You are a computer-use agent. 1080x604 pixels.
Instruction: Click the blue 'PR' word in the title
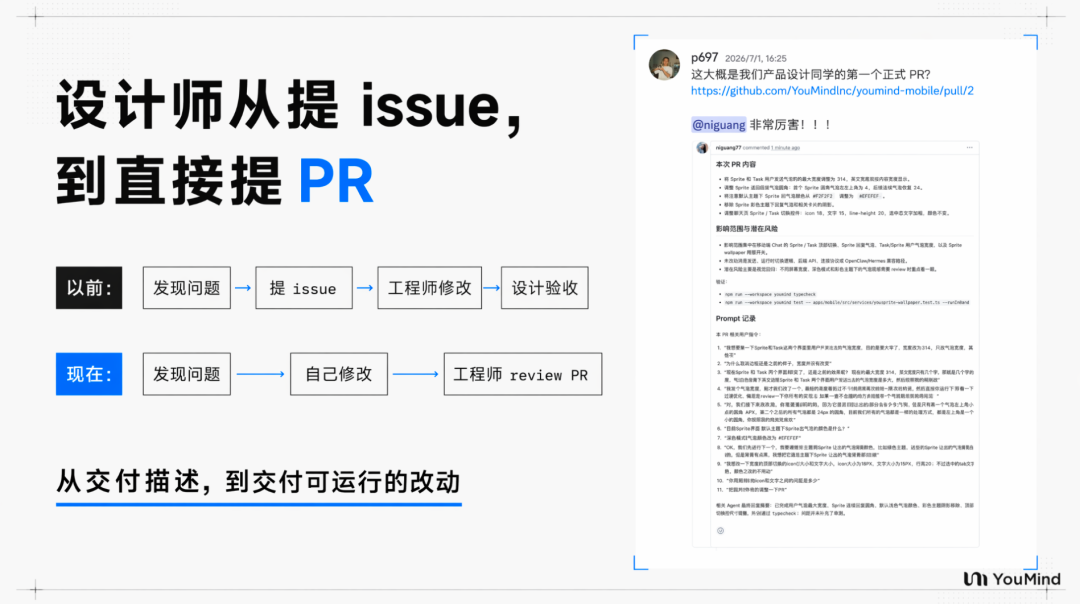coord(336,182)
